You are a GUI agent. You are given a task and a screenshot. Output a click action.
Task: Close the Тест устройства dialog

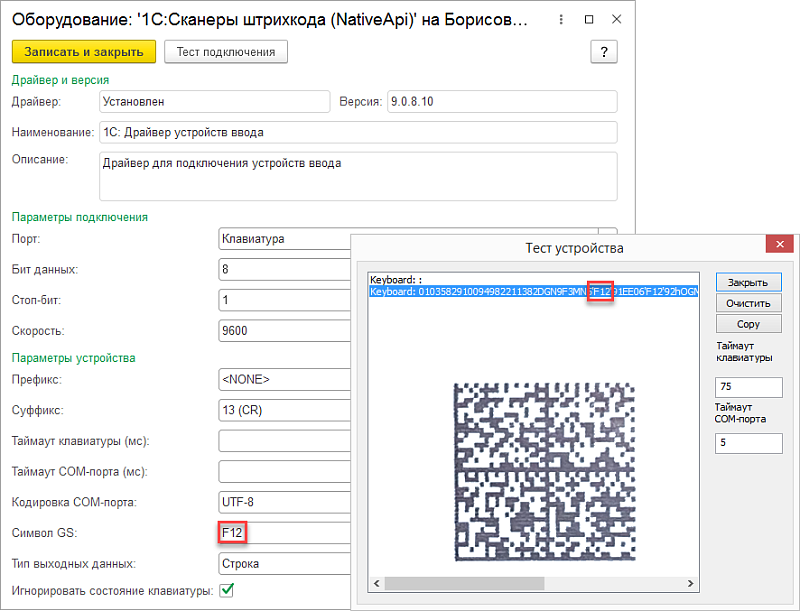pyautogui.click(x=781, y=246)
